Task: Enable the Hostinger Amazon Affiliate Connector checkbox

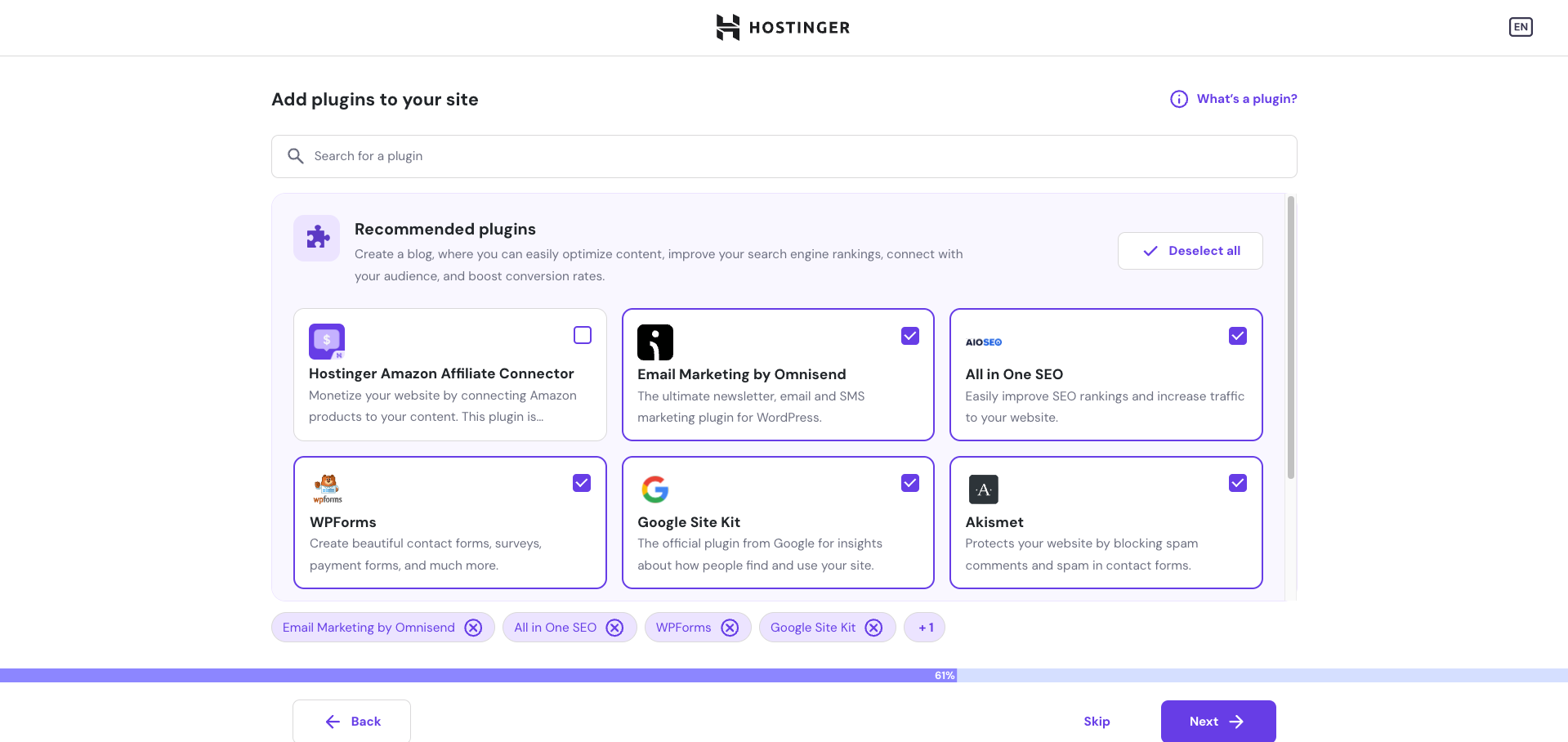Action: coord(582,335)
